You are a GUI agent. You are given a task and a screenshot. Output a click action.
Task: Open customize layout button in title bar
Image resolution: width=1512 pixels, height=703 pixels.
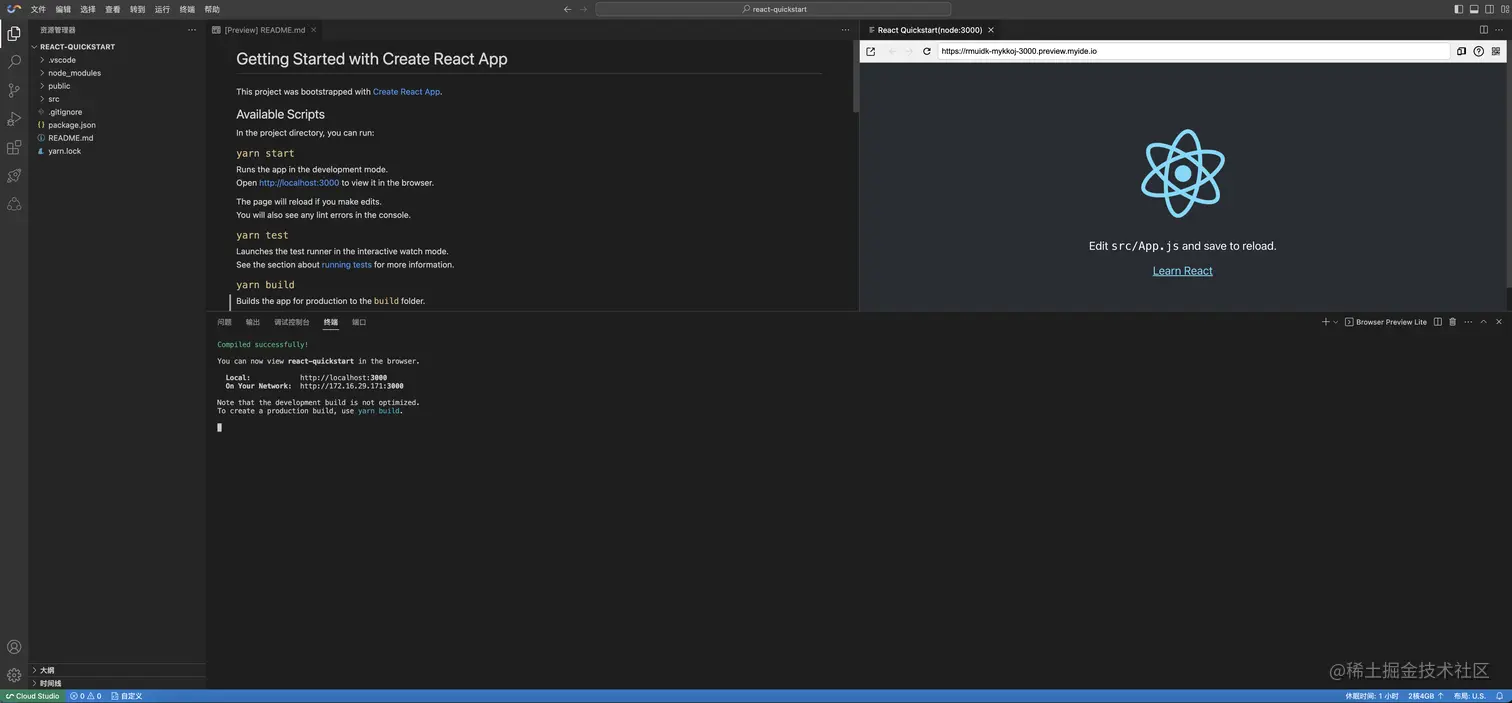click(x=1505, y=9)
